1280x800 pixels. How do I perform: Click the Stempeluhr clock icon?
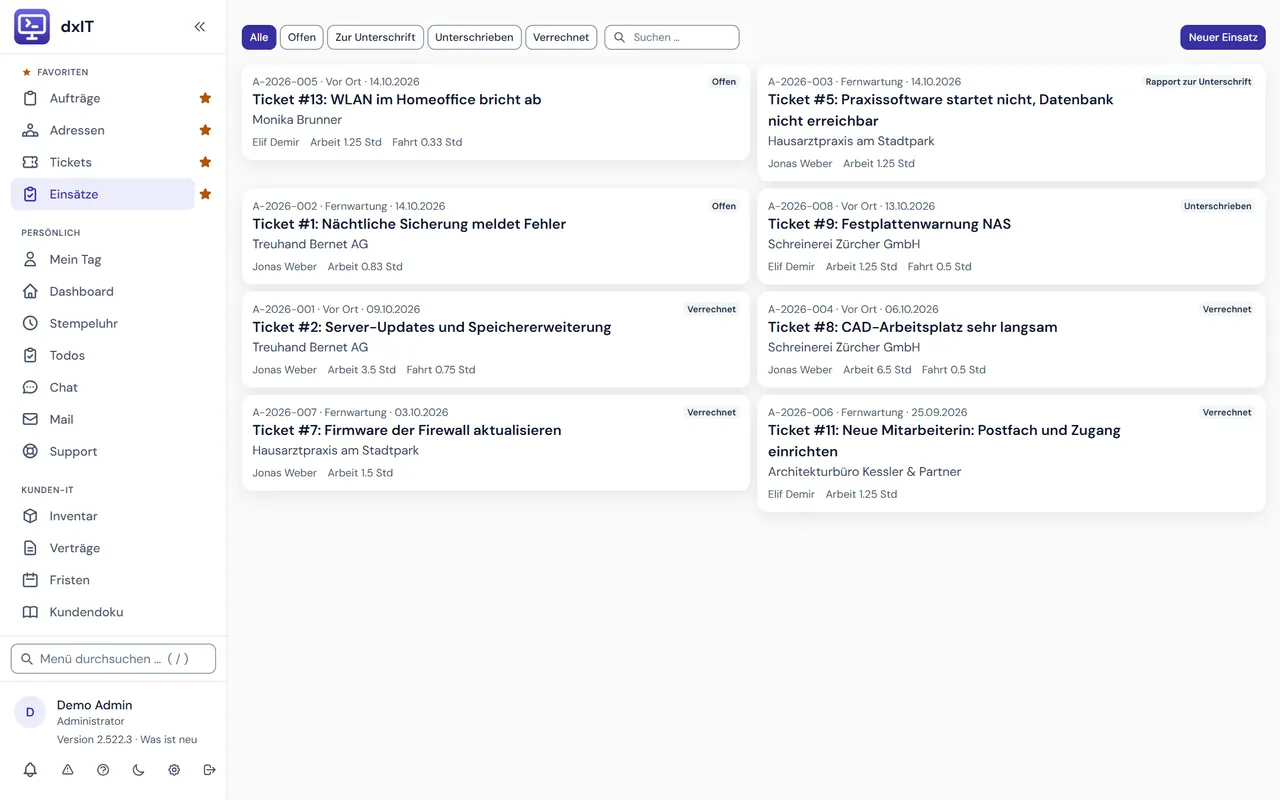pos(30,323)
